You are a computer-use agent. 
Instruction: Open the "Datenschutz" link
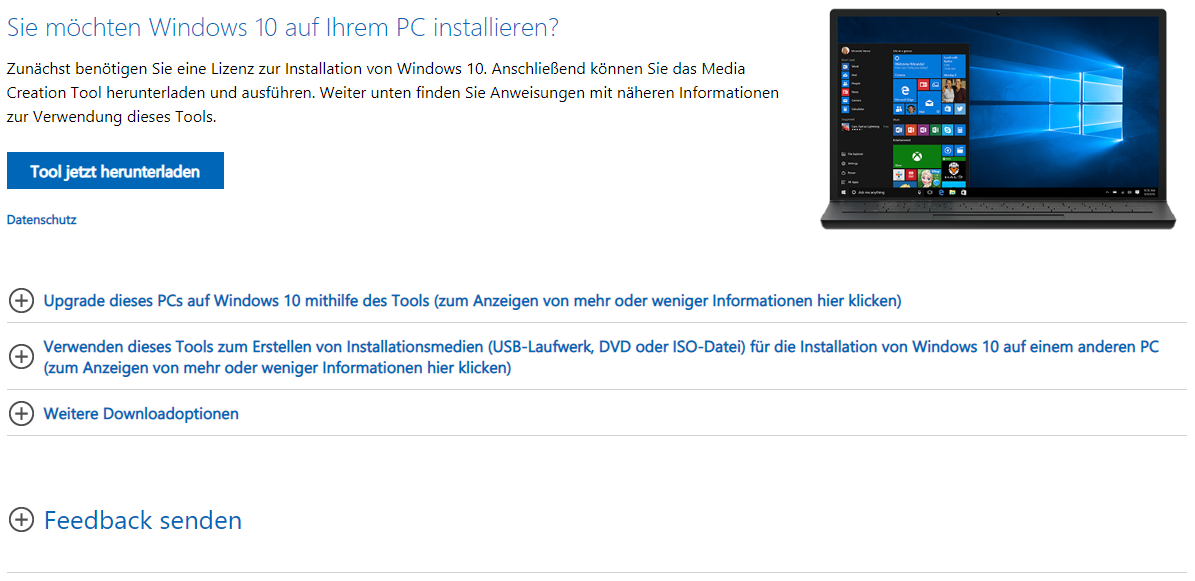pyautogui.click(x=41, y=219)
